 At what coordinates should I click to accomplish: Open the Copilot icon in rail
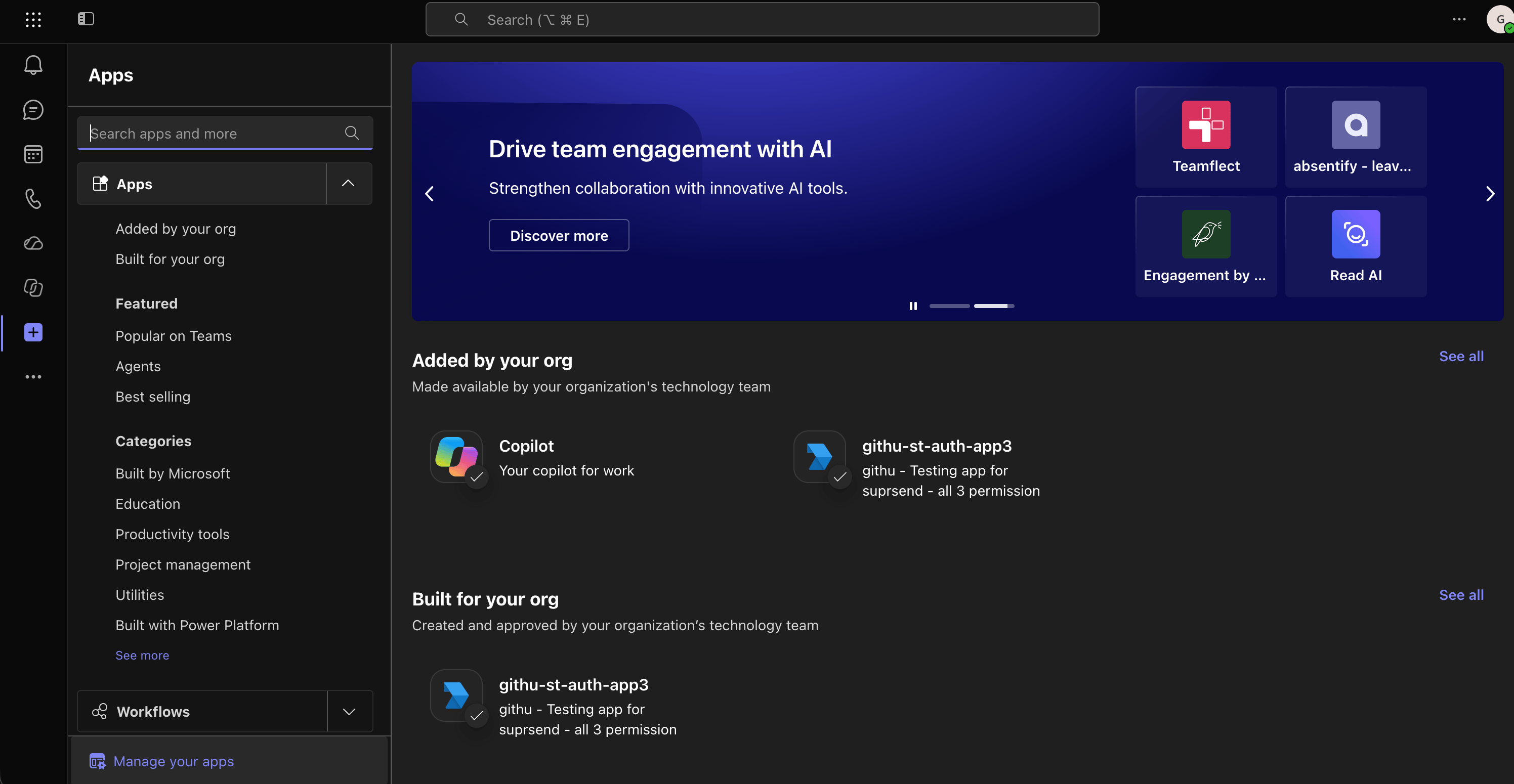(33, 288)
